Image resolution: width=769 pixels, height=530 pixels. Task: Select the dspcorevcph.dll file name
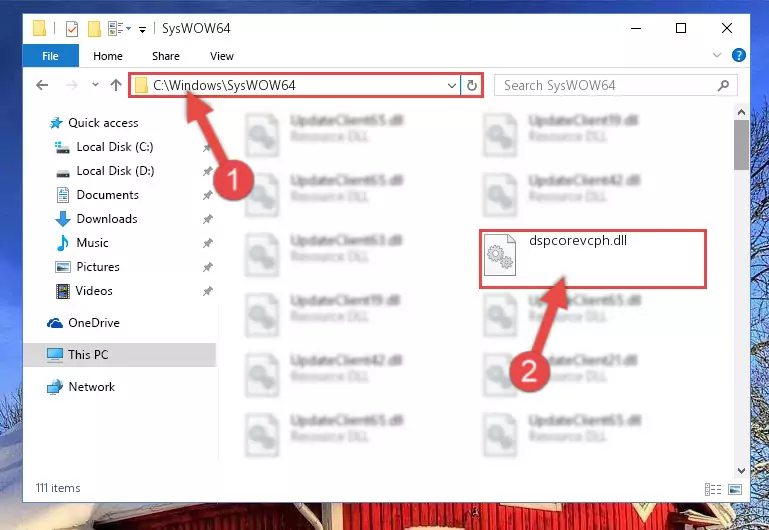coord(578,240)
